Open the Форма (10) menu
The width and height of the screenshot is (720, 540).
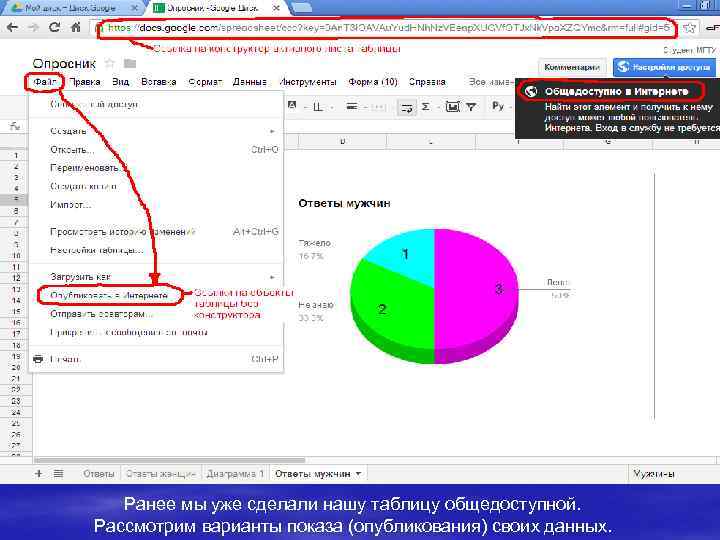coord(372,82)
